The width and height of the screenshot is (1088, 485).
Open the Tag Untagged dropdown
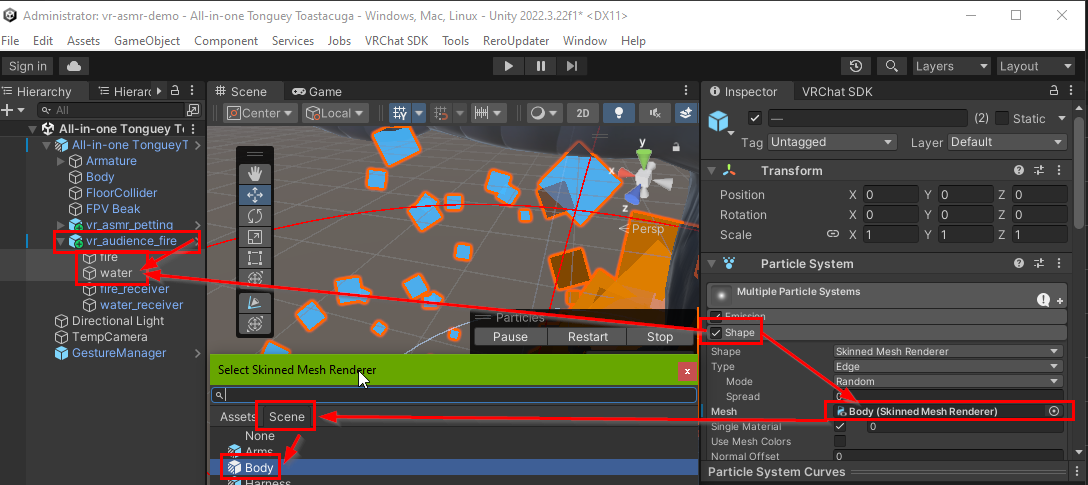coord(832,142)
